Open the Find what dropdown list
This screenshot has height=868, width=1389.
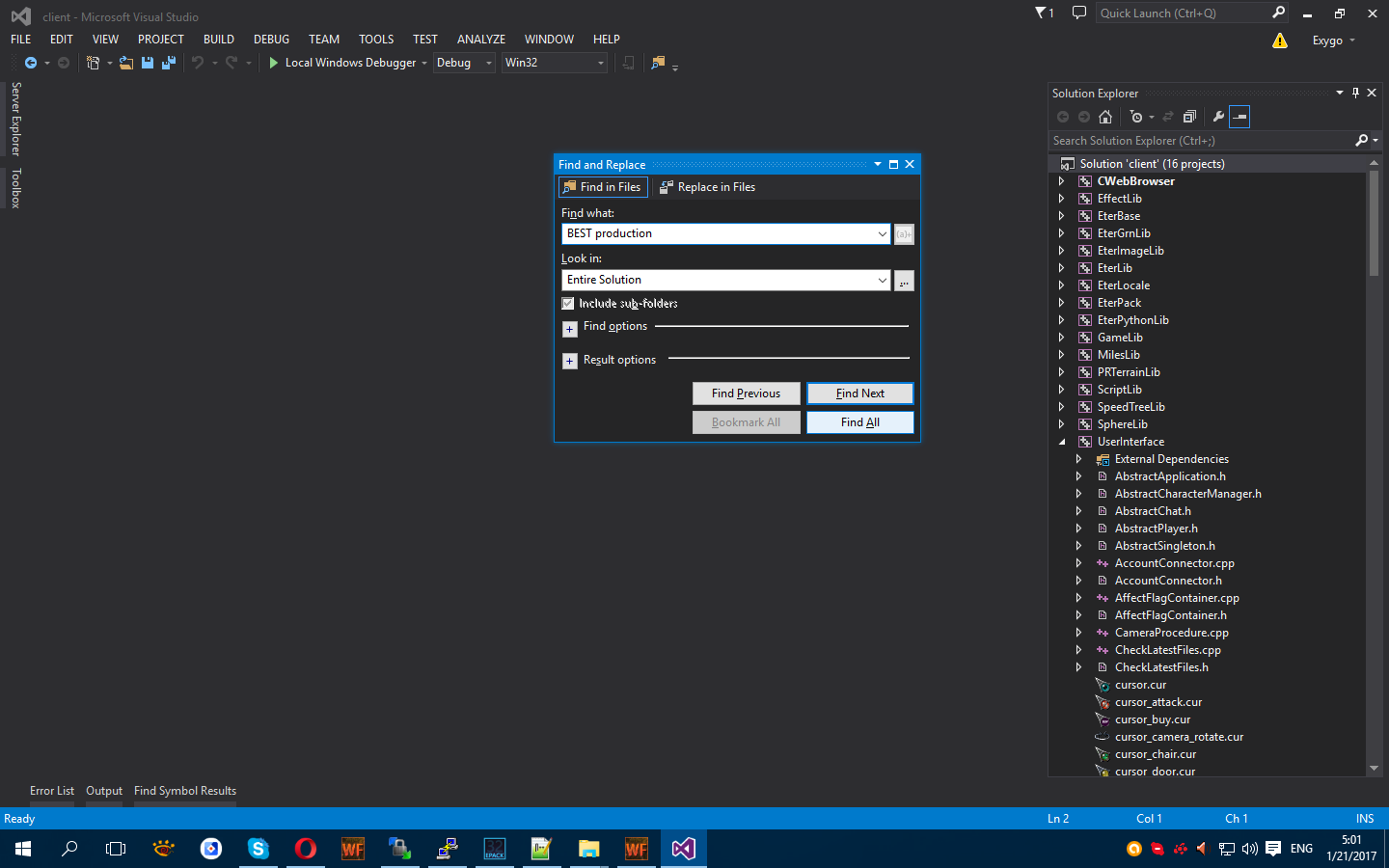(882, 233)
